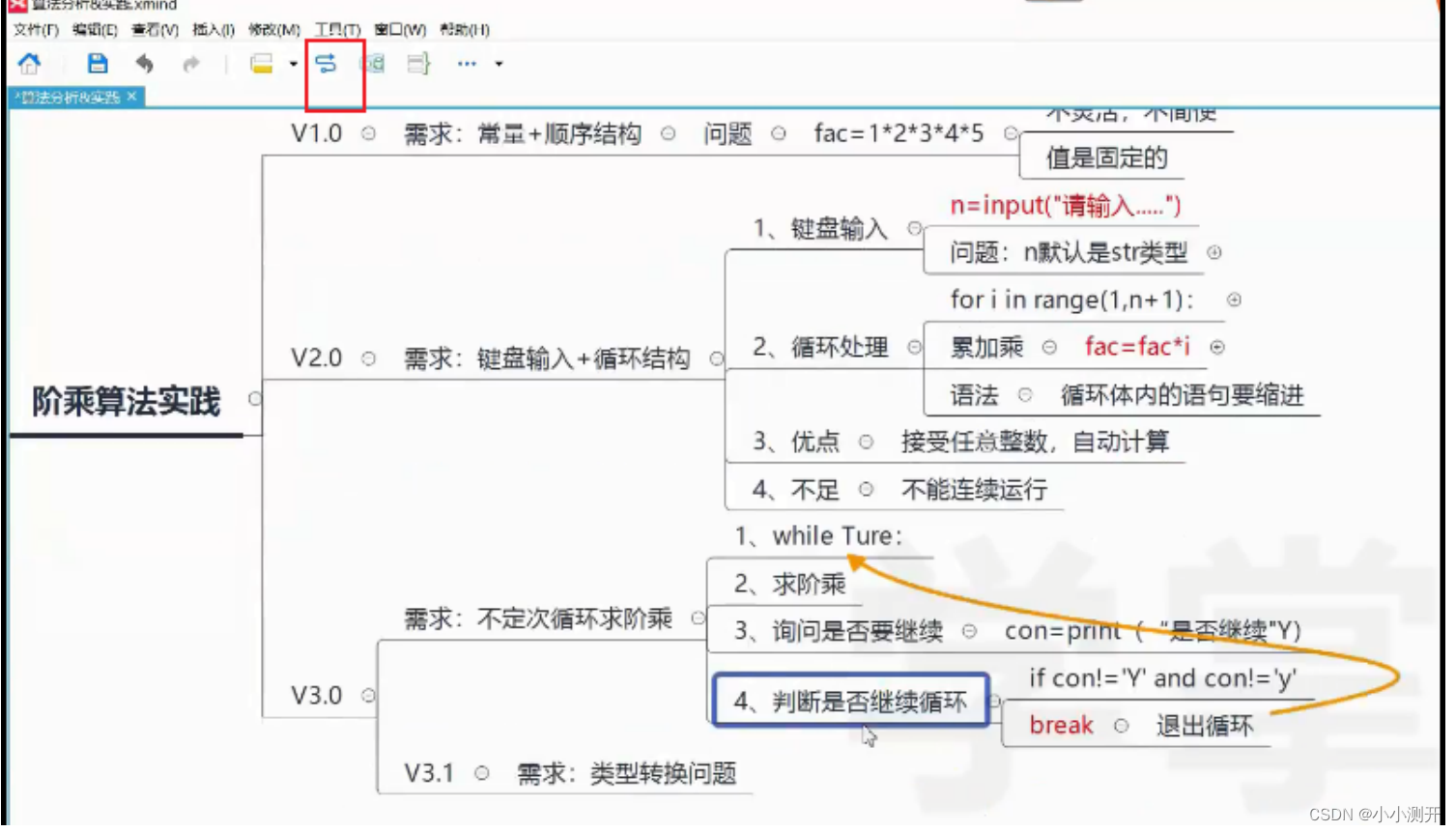This screenshot has width=1456, height=832.
Task: Open the dropdown arrow next to the style icon
Action: tap(293, 64)
